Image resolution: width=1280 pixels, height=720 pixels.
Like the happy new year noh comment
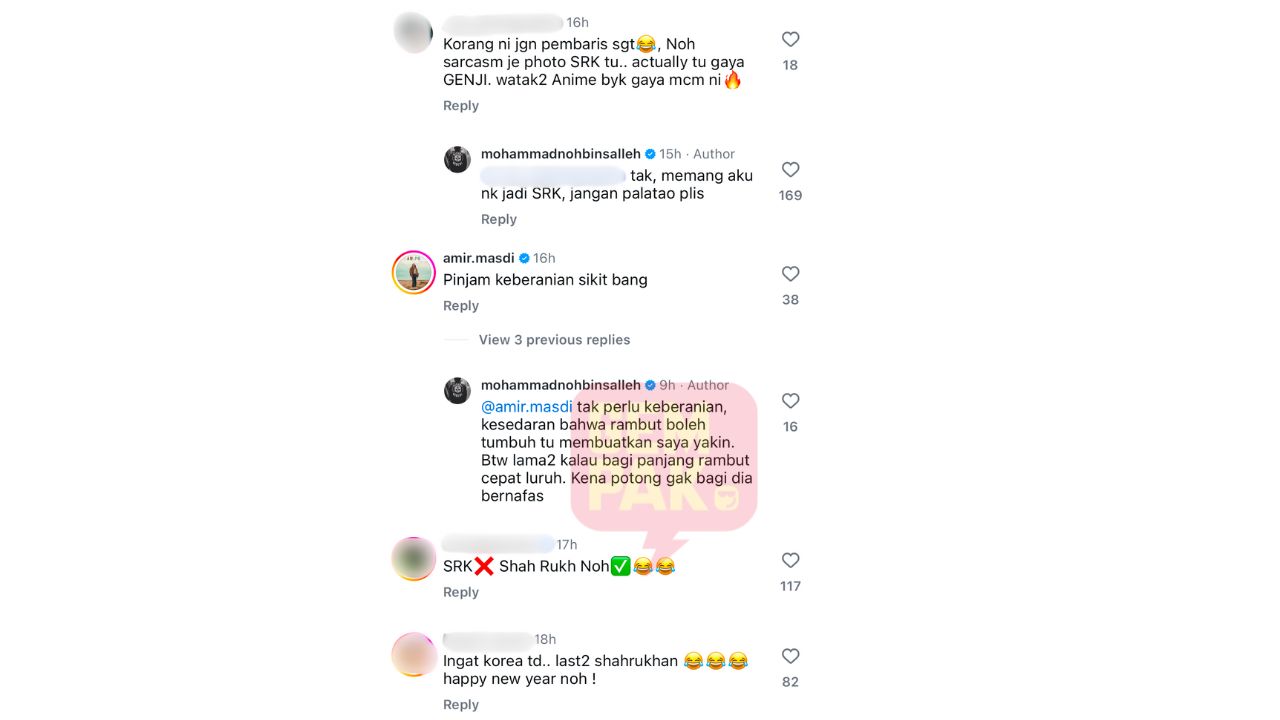tap(790, 656)
